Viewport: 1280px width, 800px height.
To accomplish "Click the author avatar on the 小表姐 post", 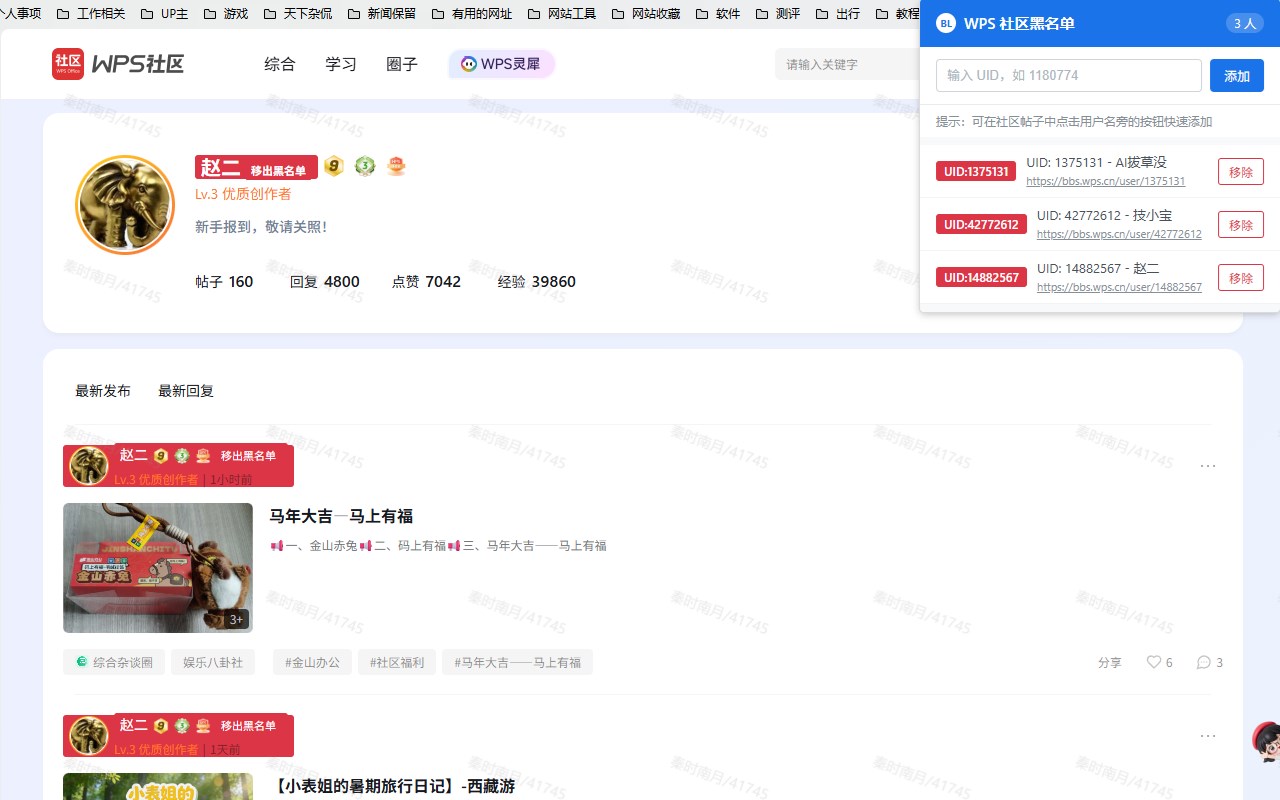I will 88,736.
